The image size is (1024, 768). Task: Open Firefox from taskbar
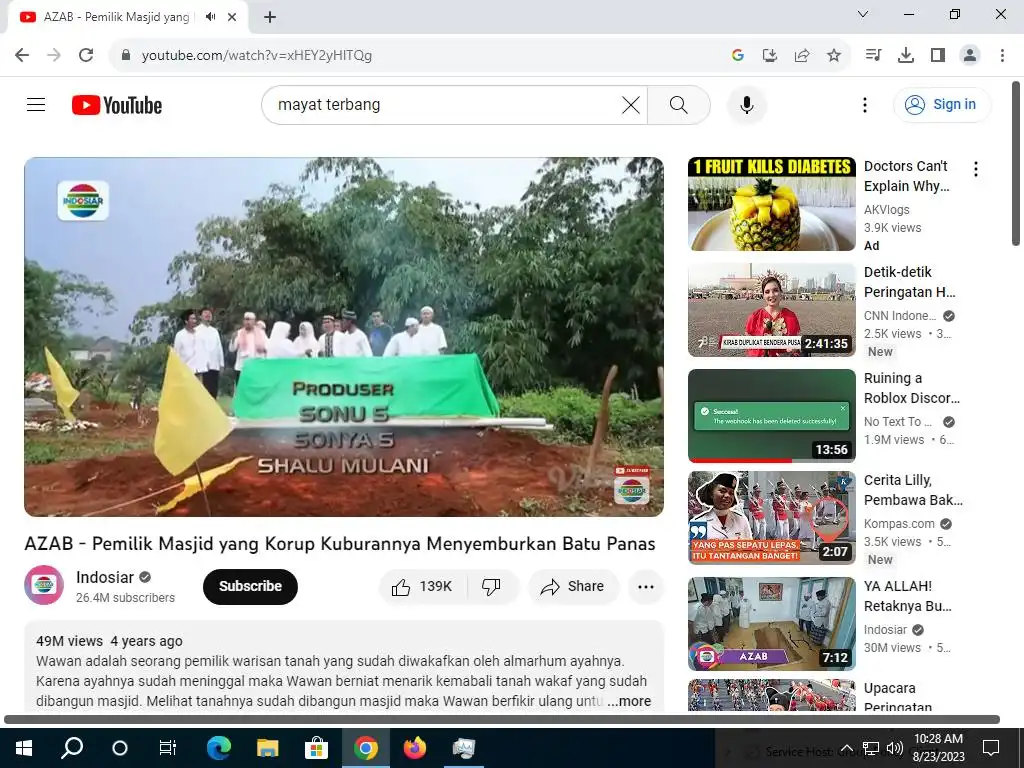click(x=415, y=748)
